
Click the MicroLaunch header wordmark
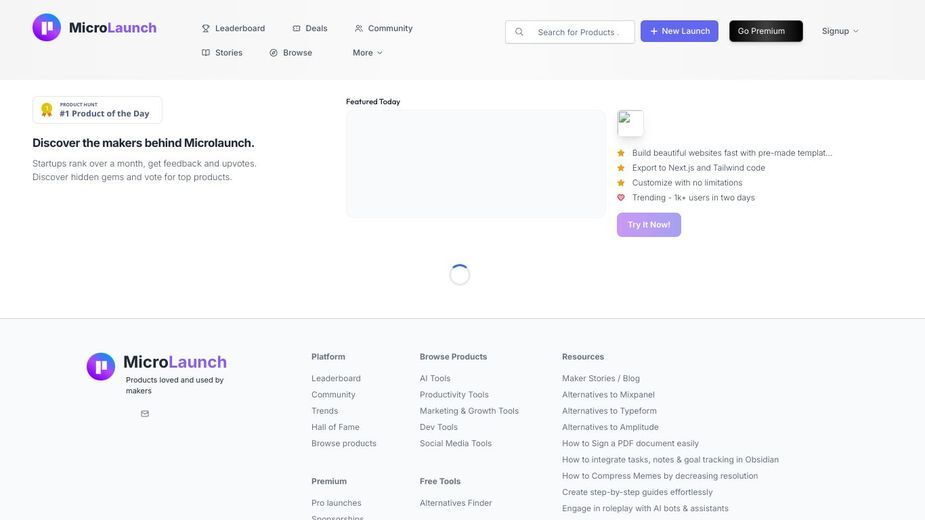point(113,28)
